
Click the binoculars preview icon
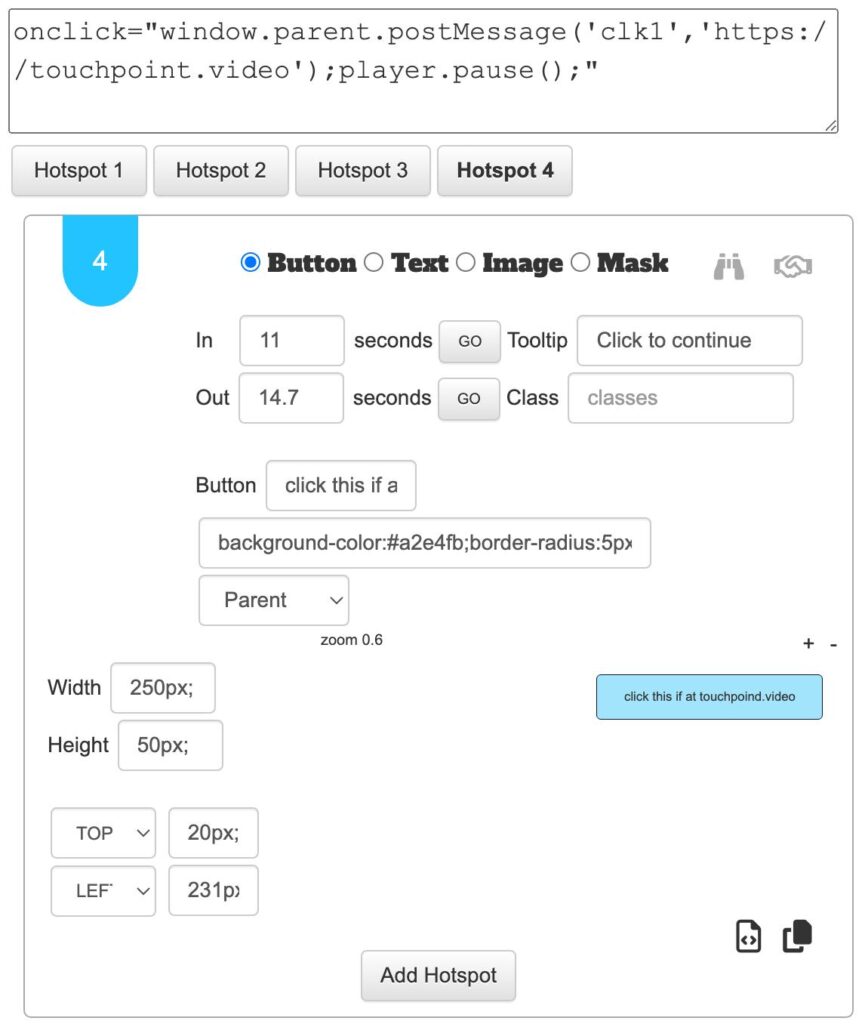(x=729, y=266)
